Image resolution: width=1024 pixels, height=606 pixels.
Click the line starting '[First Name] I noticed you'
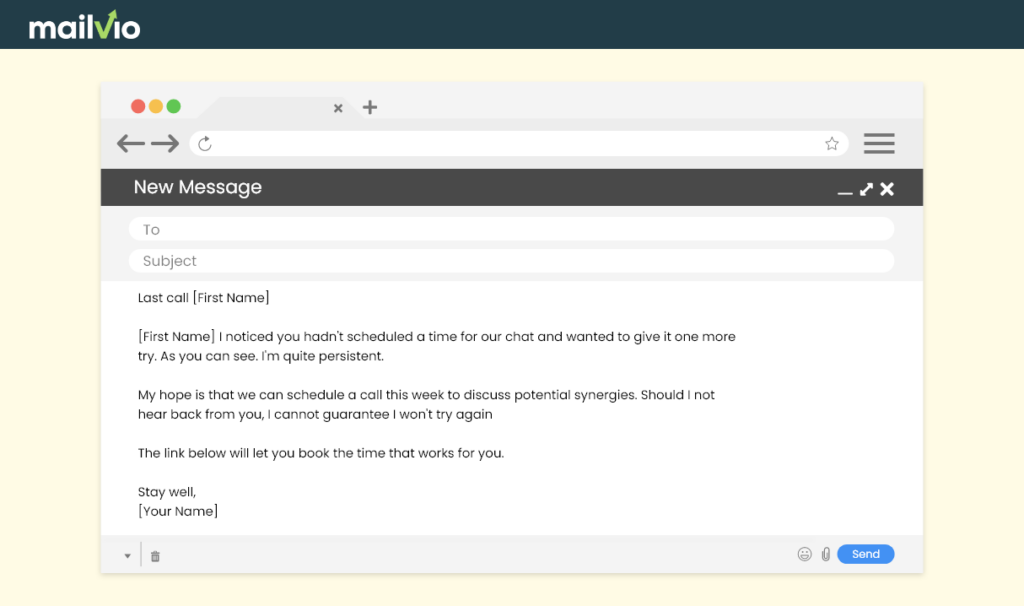[437, 337]
